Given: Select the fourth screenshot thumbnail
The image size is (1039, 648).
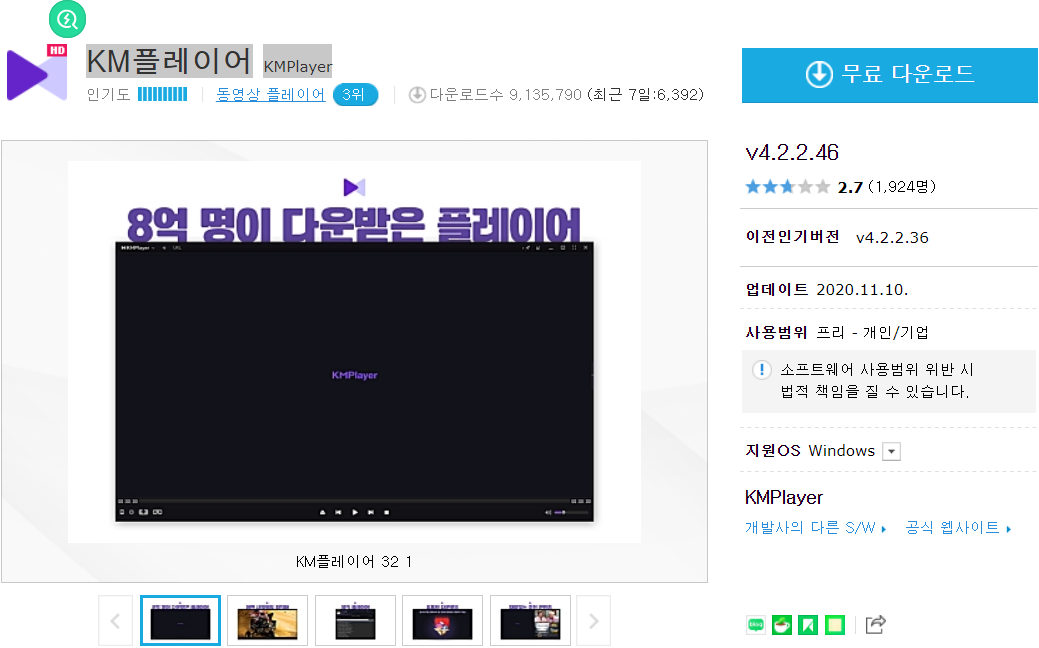Looking at the screenshot, I should point(443,621).
